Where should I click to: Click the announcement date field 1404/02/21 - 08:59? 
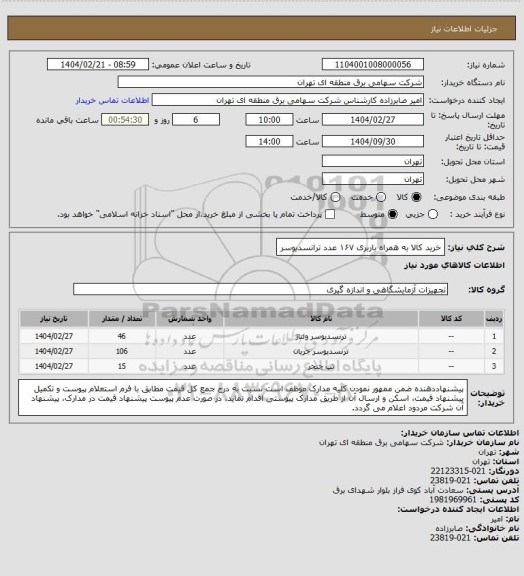98,64
